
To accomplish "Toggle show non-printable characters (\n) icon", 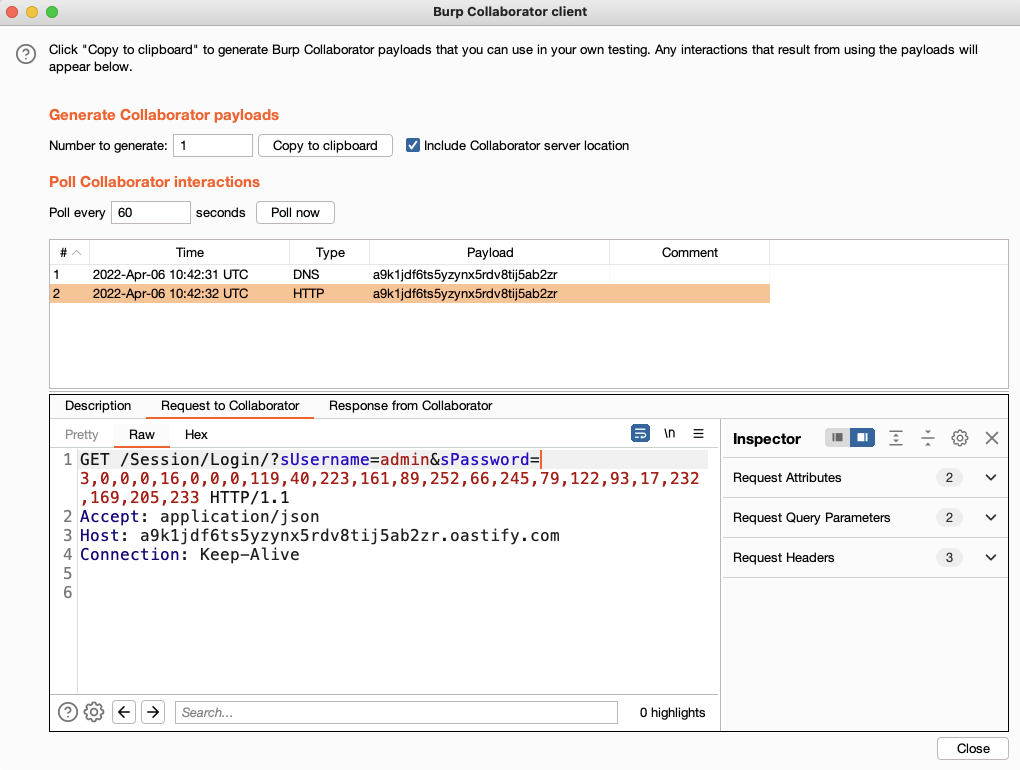I will (x=669, y=433).
